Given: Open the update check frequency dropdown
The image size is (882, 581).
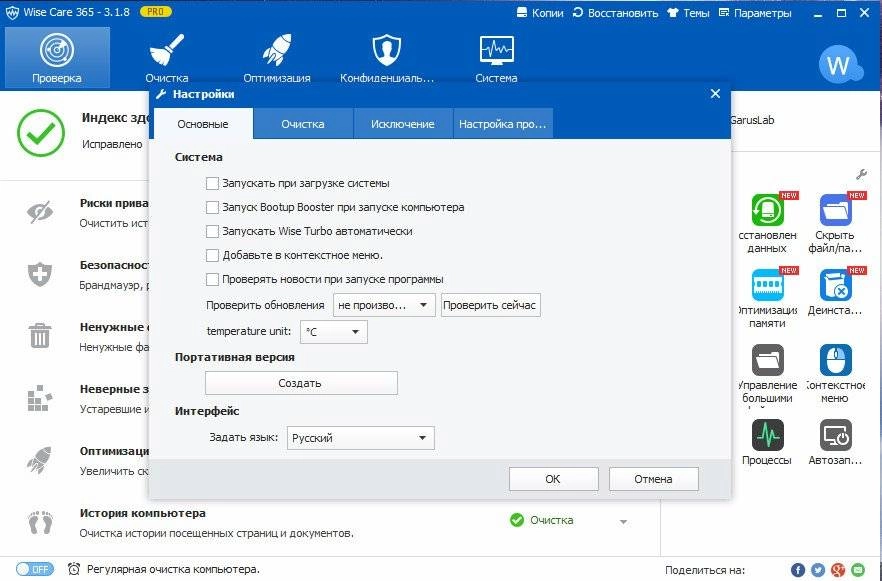Looking at the screenshot, I should (384, 305).
